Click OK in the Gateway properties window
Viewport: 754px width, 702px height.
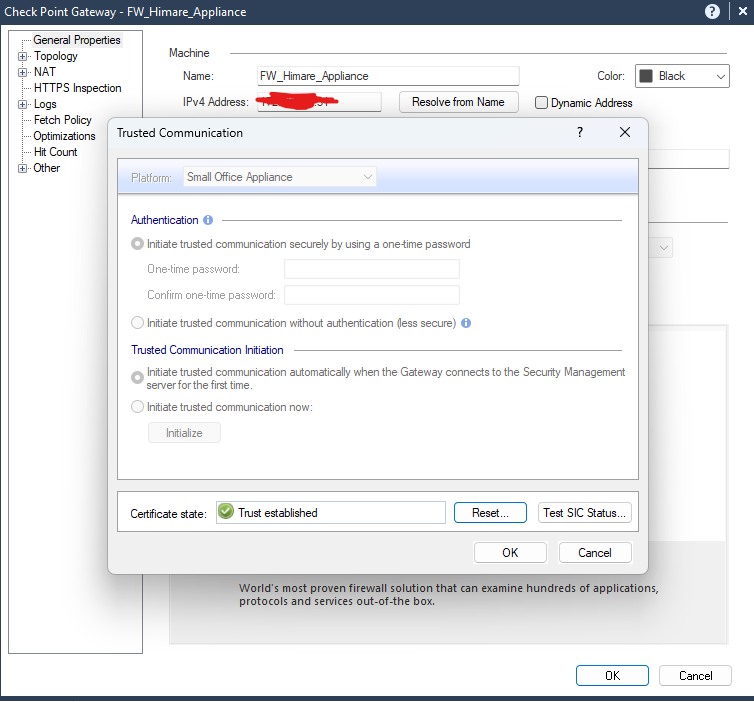pyautogui.click(x=612, y=676)
